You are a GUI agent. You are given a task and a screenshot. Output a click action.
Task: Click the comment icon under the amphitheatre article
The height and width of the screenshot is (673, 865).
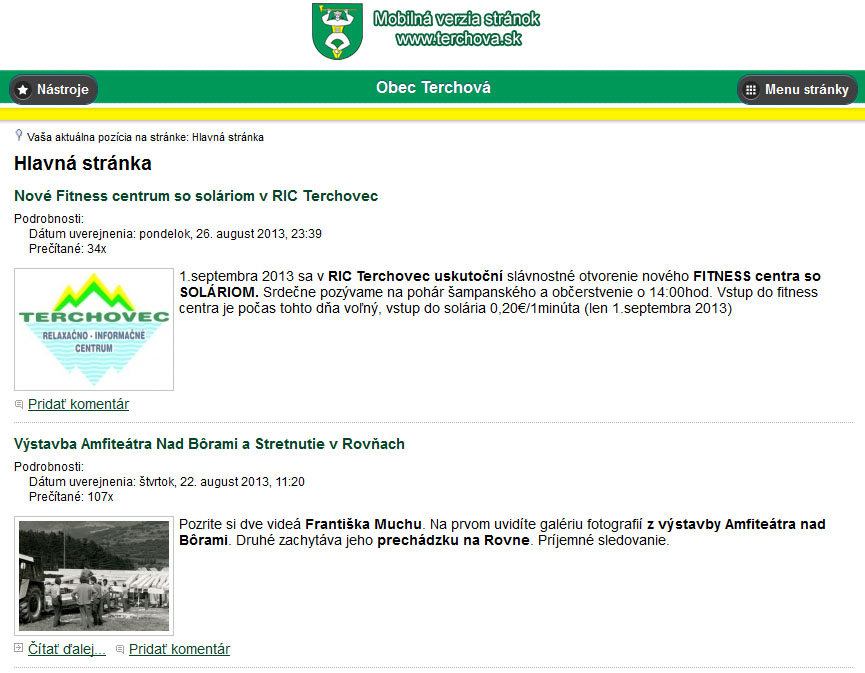pyautogui.click(x=123, y=648)
